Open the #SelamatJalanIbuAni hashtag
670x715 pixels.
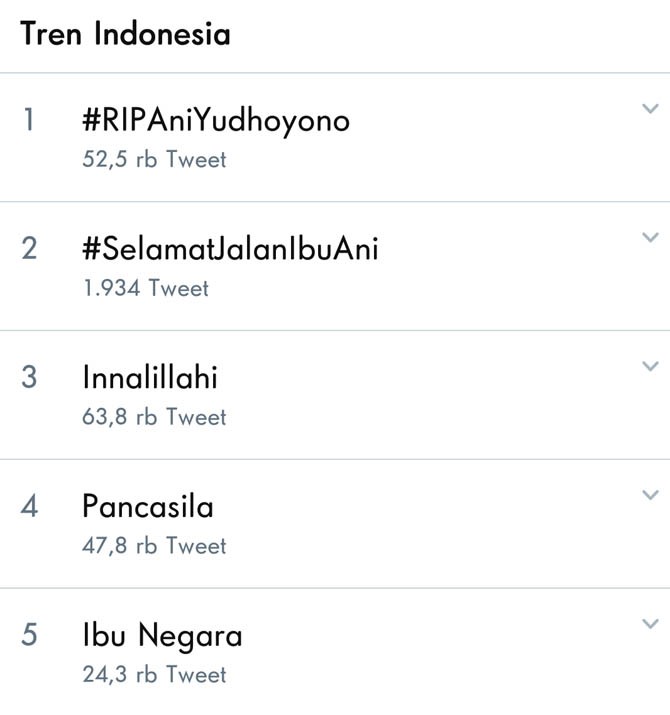pyautogui.click(x=230, y=249)
